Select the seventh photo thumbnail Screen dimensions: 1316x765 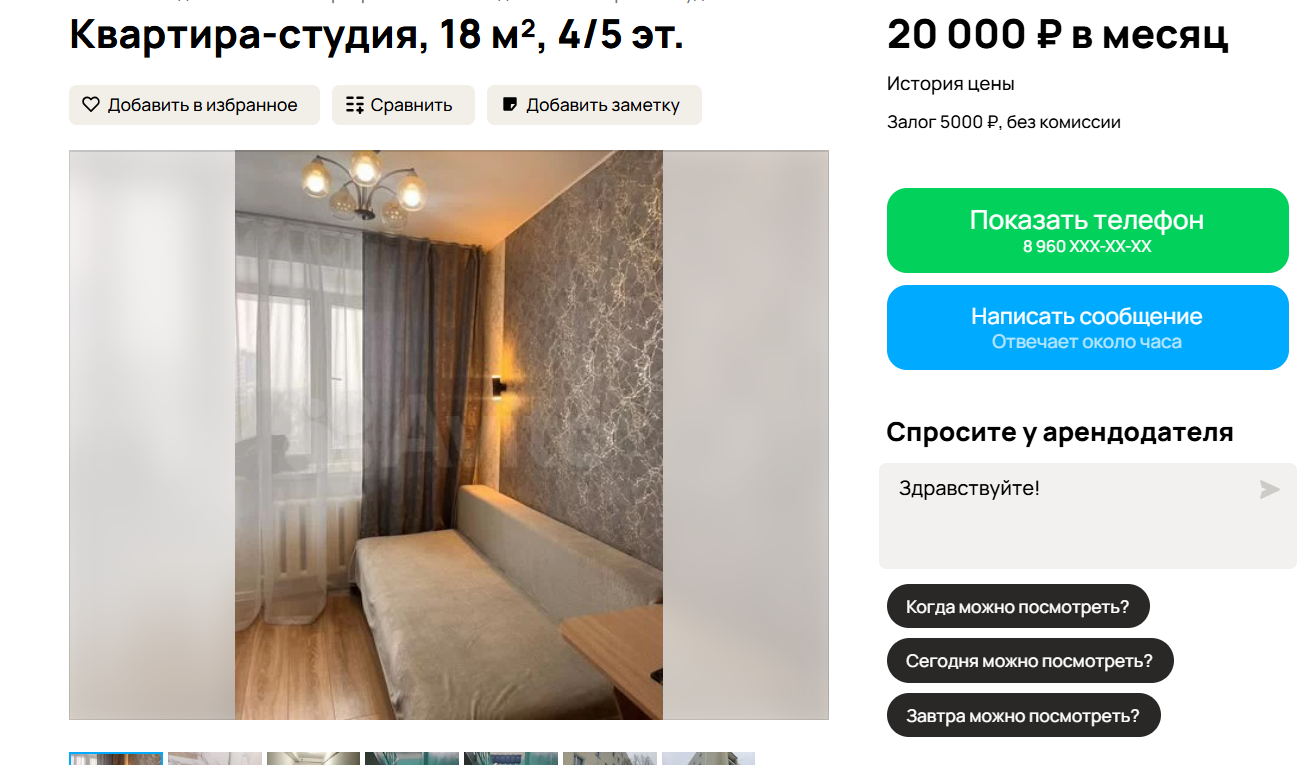pos(708,759)
